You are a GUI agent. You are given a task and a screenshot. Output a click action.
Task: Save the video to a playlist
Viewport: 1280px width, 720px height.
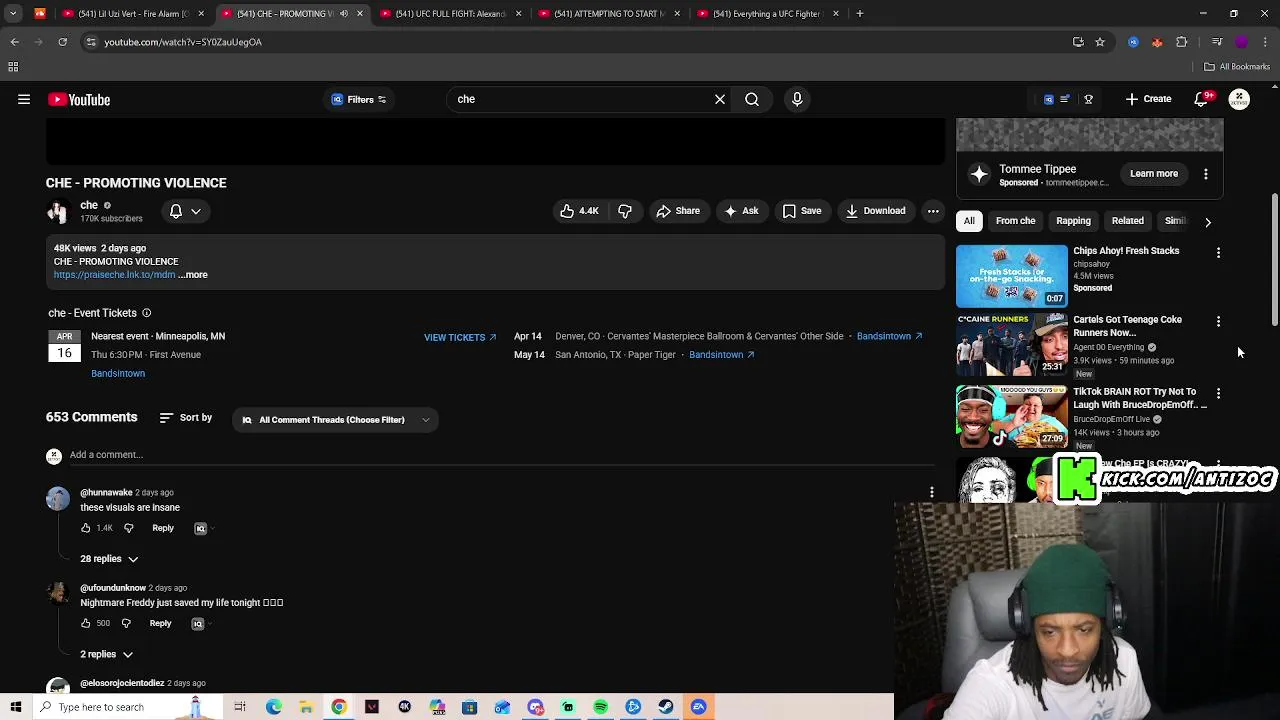[802, 211]
